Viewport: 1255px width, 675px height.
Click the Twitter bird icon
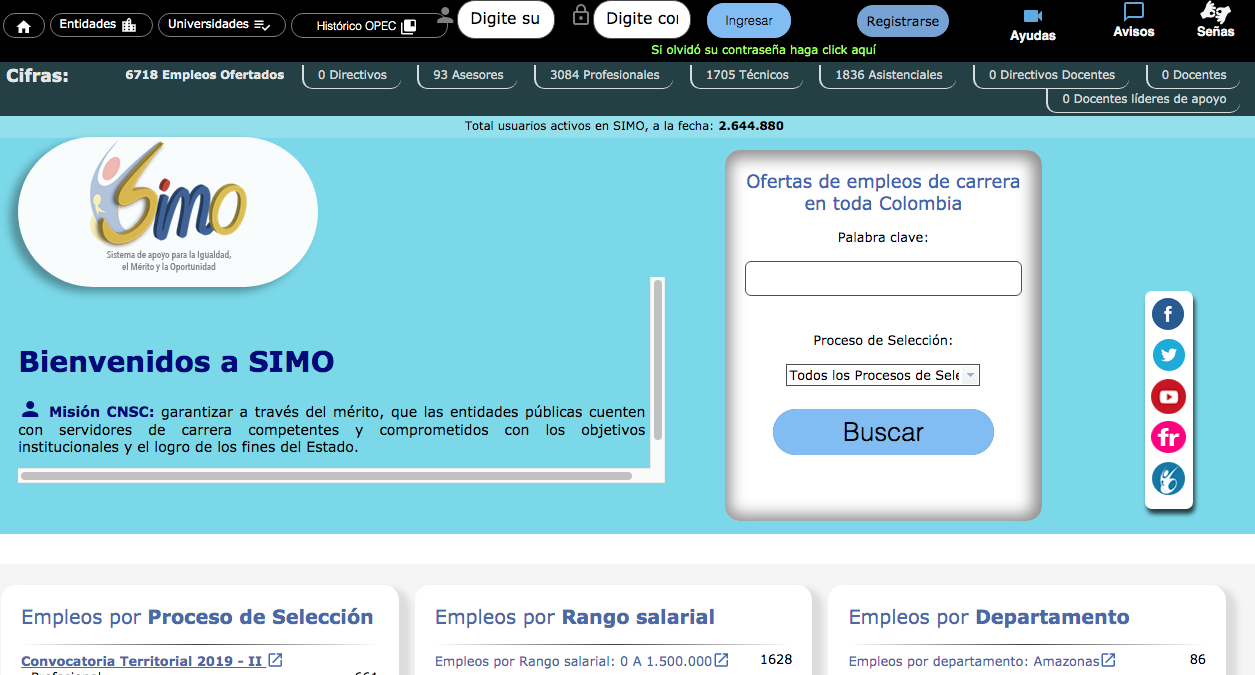tap(1168, 355)
